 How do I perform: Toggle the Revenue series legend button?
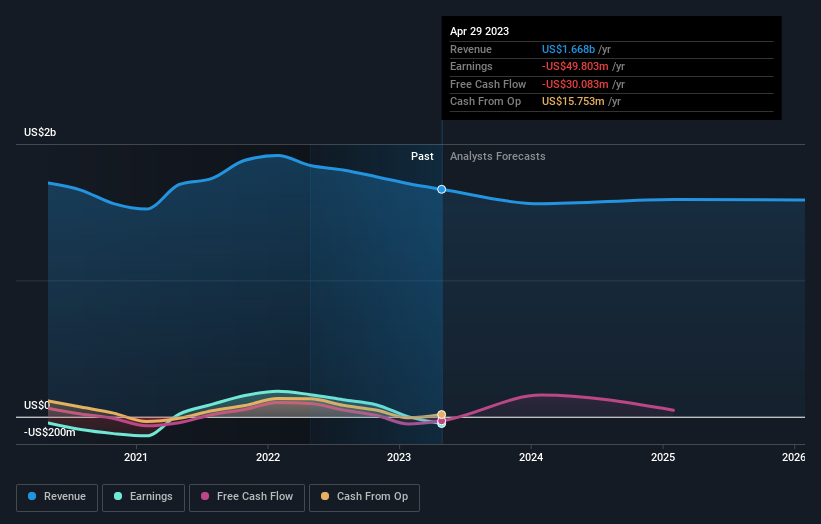57,497
